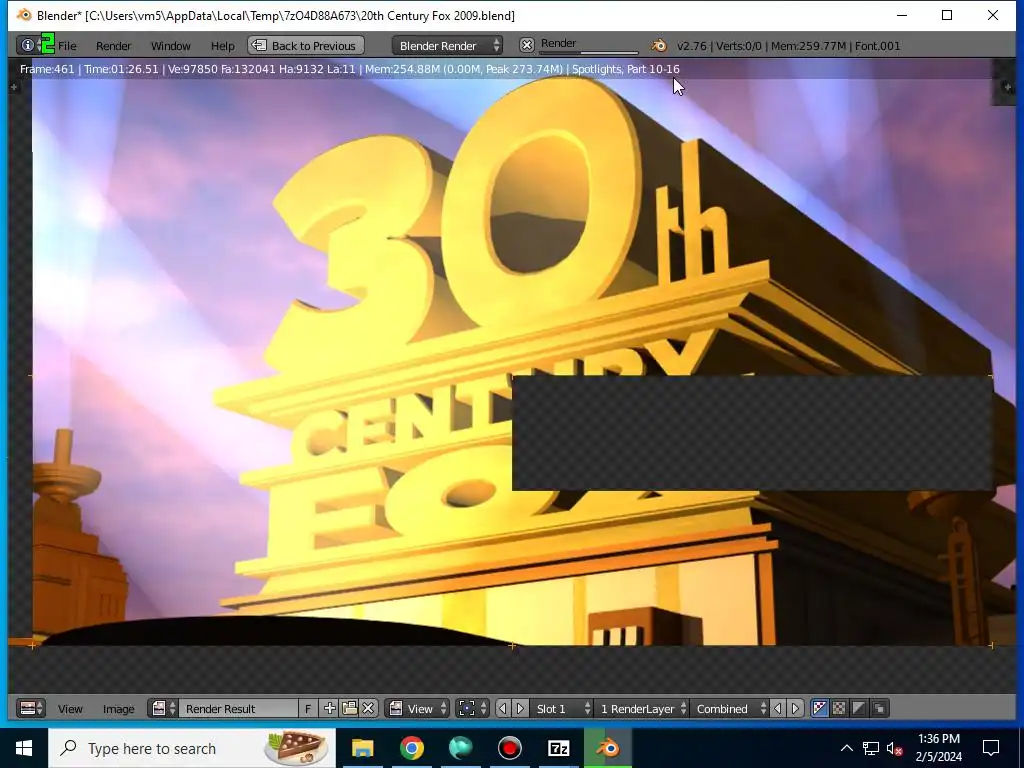The height and width of the screenshot is (768, 1024).
Task: Toggle the Color channel display
Action: pyautogui.click(x=839, y=709)
